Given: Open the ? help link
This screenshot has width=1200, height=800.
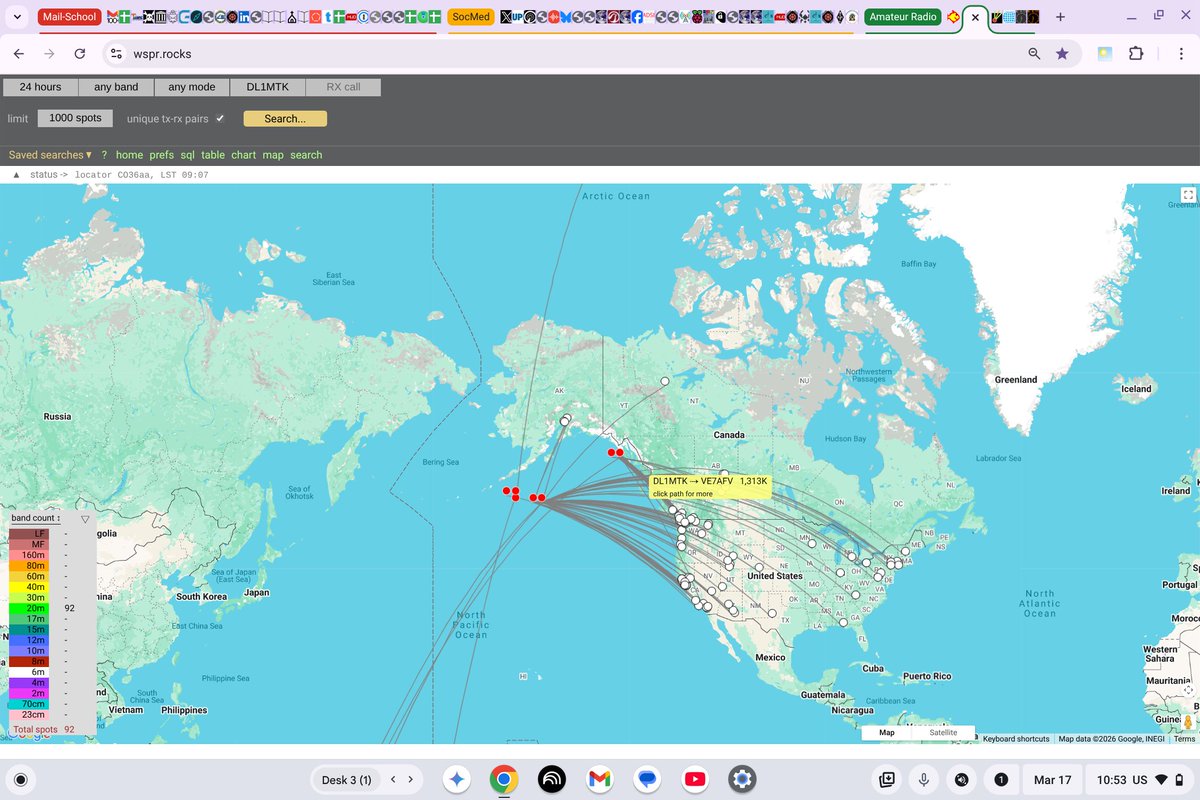Looking at the screenshot, I should (104, 155).
